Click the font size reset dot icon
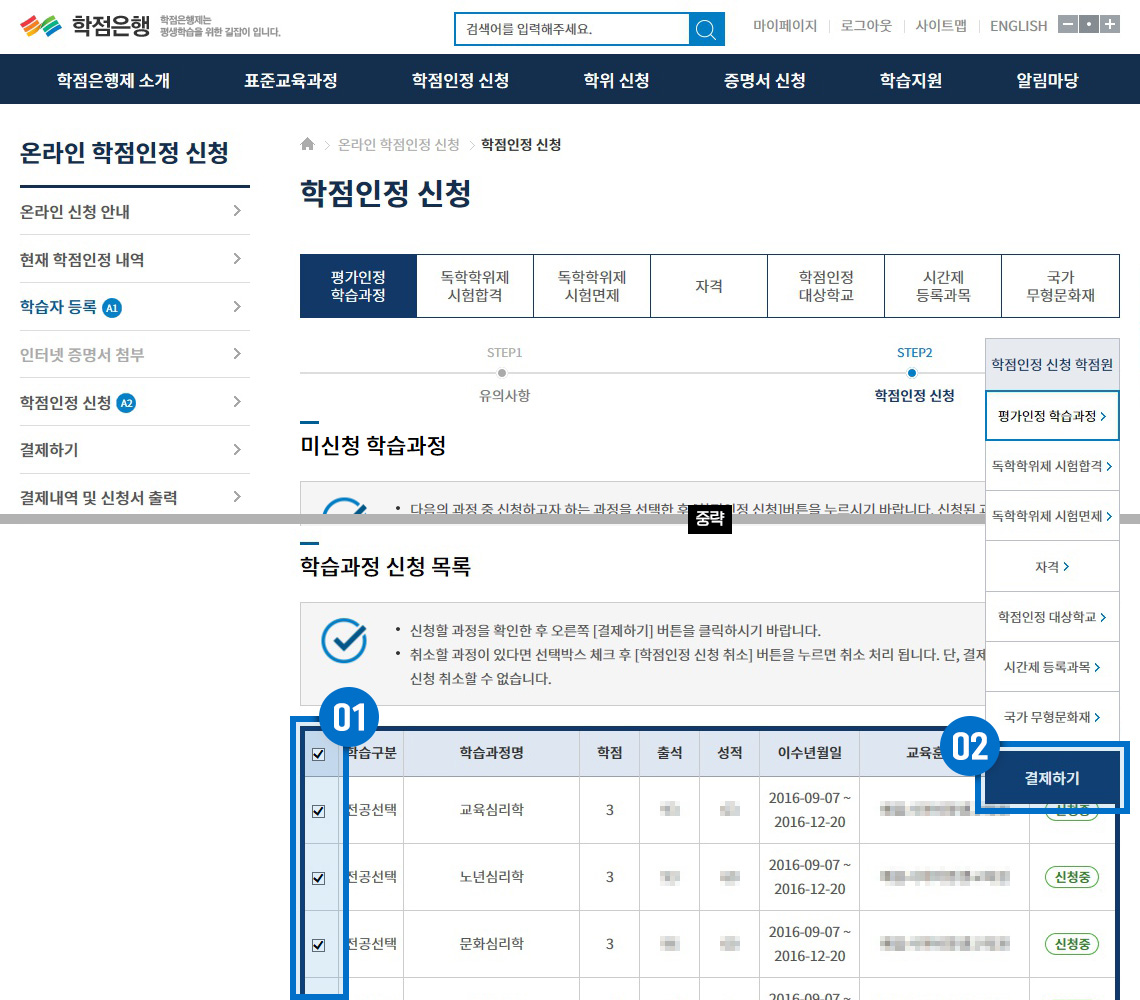This screenshot has height=1000, width=1140. point(1088,25)
